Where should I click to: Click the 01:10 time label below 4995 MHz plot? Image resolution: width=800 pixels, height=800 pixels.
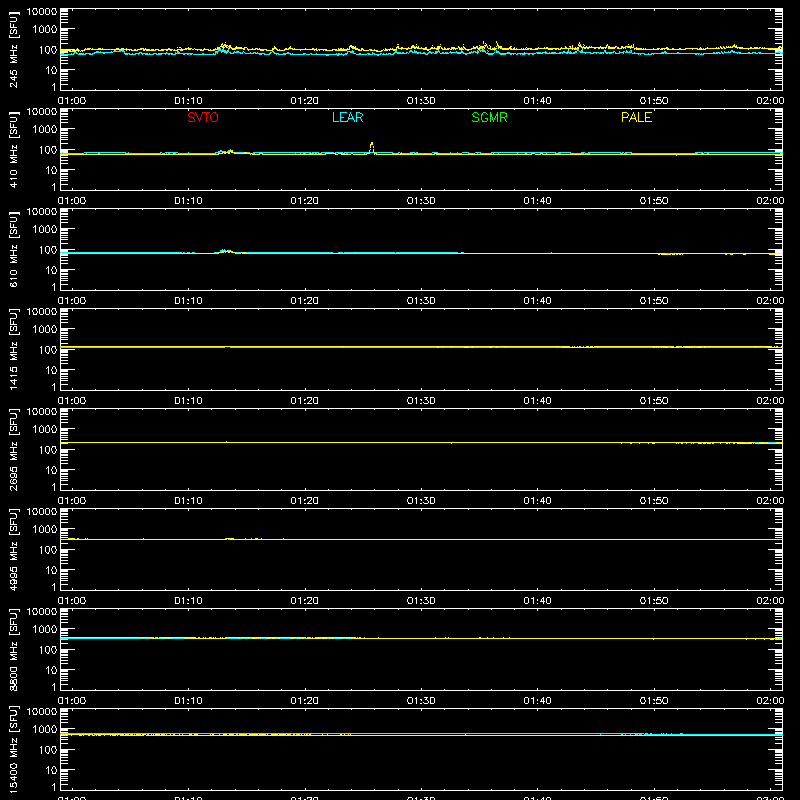(188, 601)
